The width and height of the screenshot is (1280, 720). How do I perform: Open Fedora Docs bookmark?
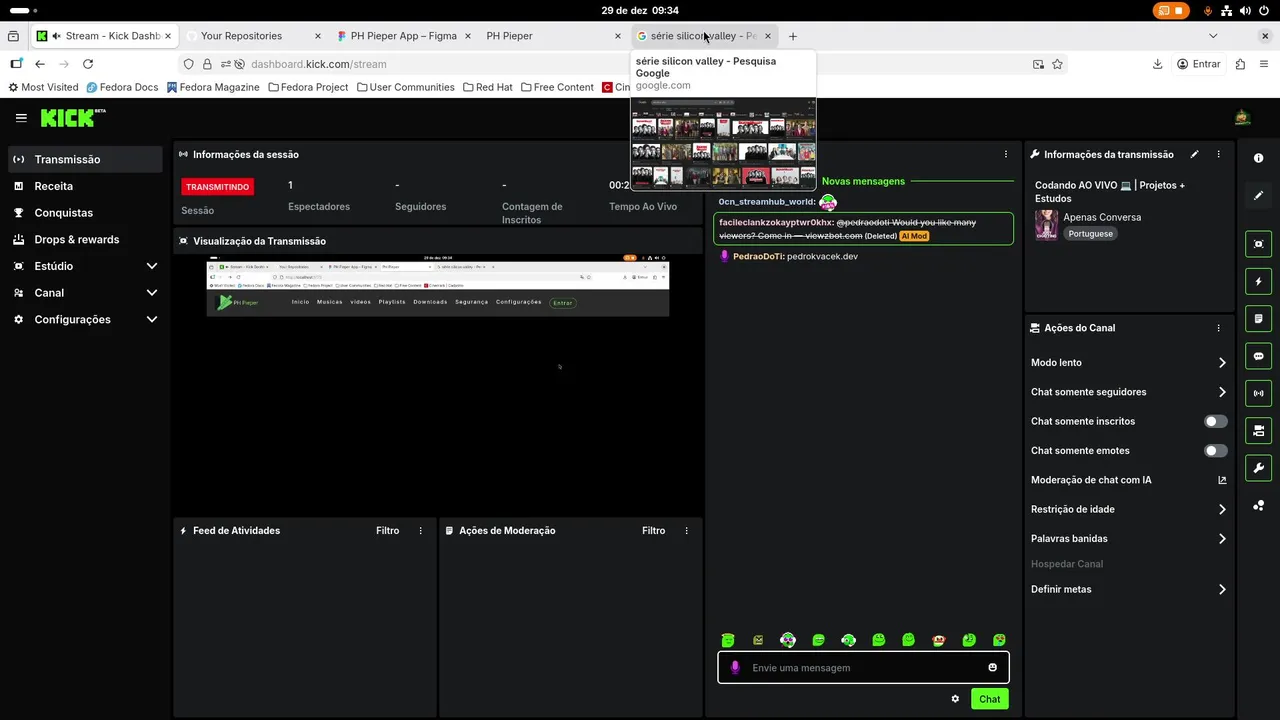point(122,87)
